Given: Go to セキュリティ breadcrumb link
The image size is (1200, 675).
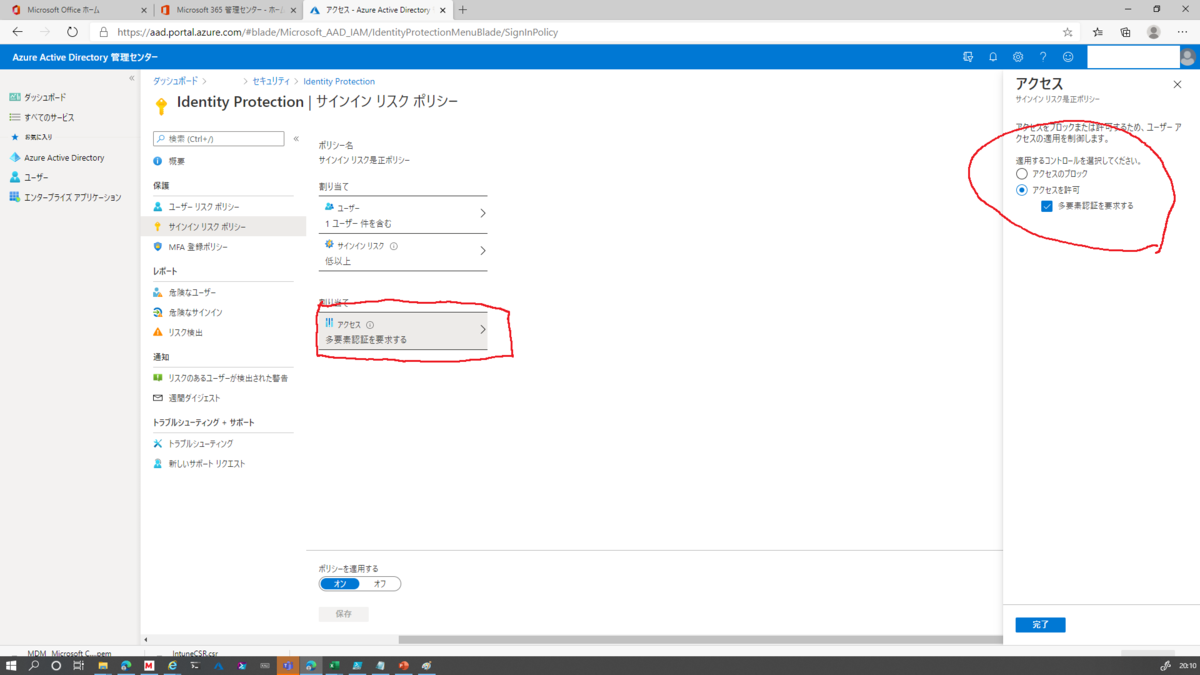Looking at the screenshot, I should pos(271,81).
